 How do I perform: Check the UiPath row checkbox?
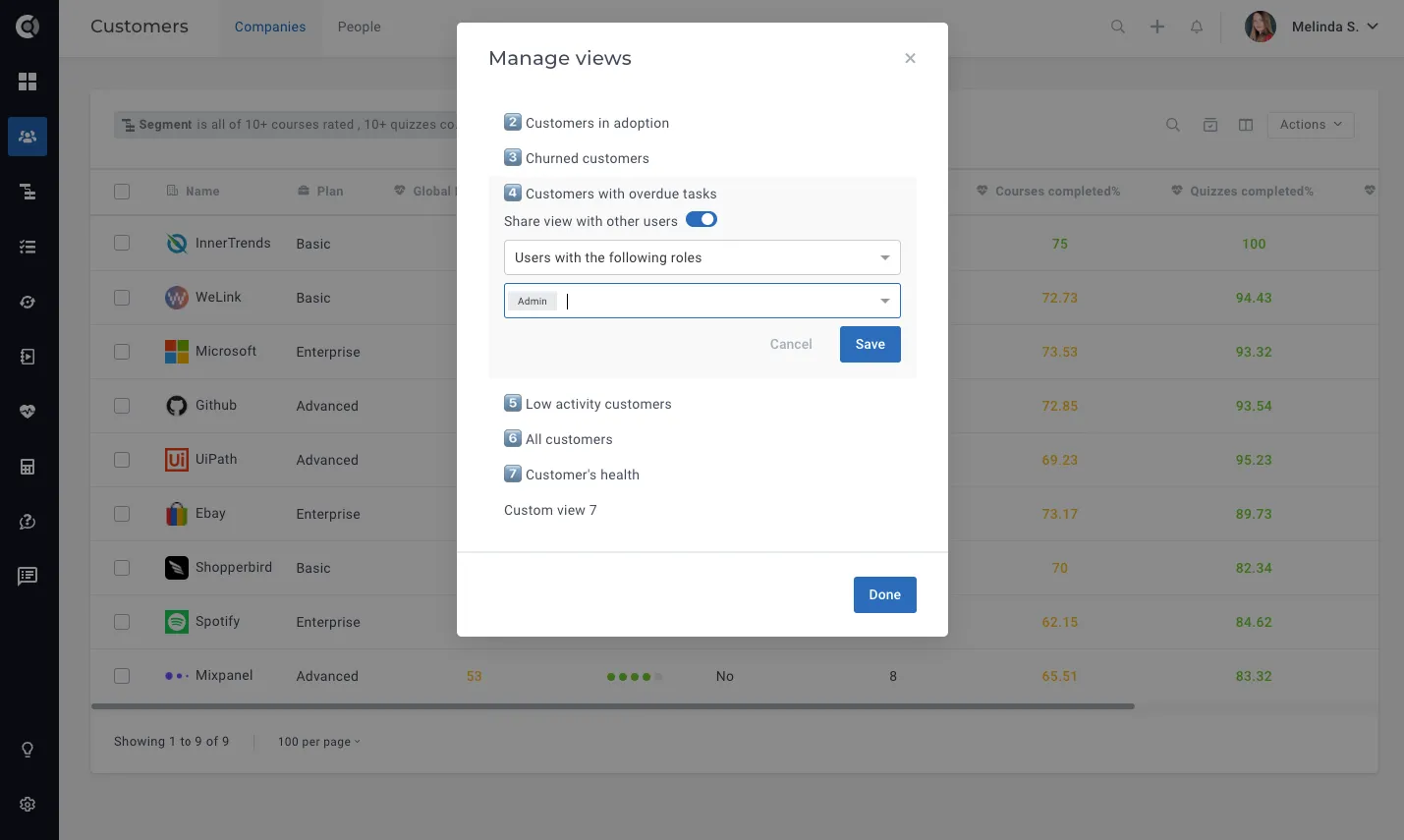click(x=122, y=459)
